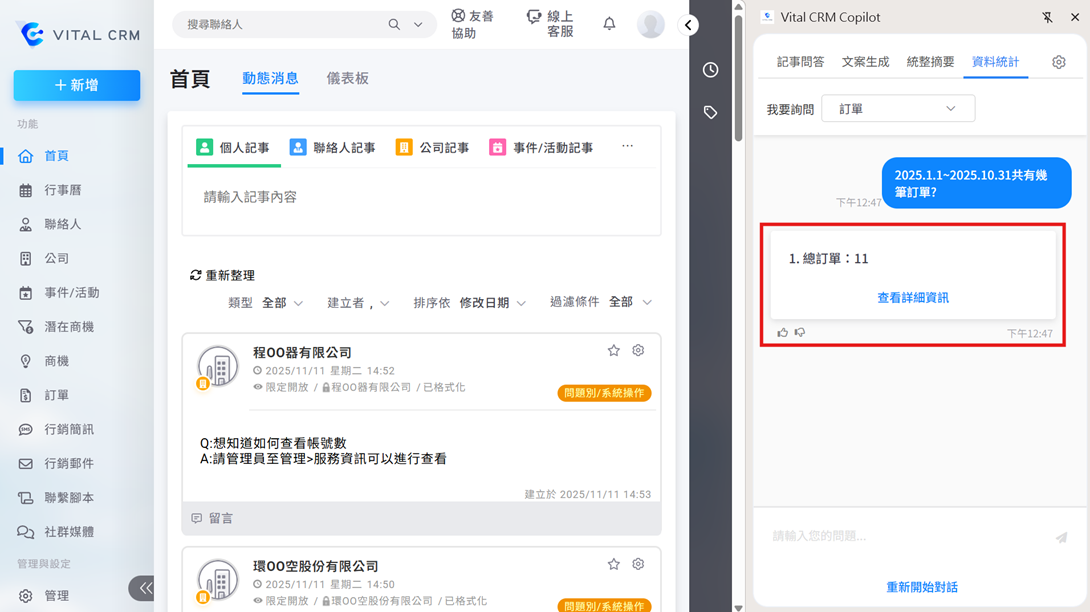Click thumbs up on Copilot answer
Screen dimensions: 1090x612
click(x=783, y=333)
